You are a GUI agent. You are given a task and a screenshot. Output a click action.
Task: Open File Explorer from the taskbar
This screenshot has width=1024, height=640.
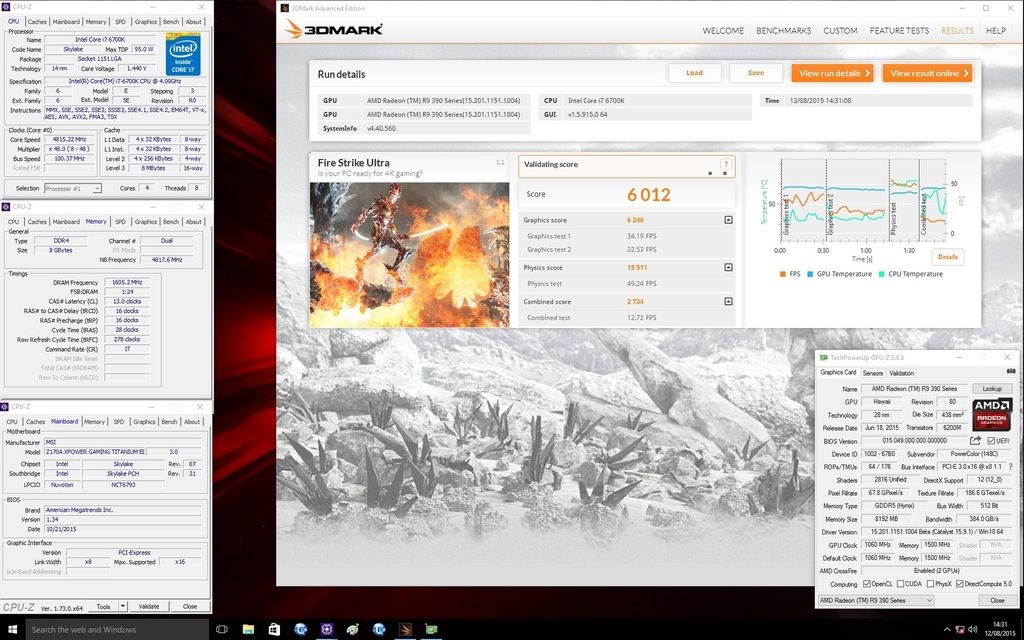tap(248, 630)
